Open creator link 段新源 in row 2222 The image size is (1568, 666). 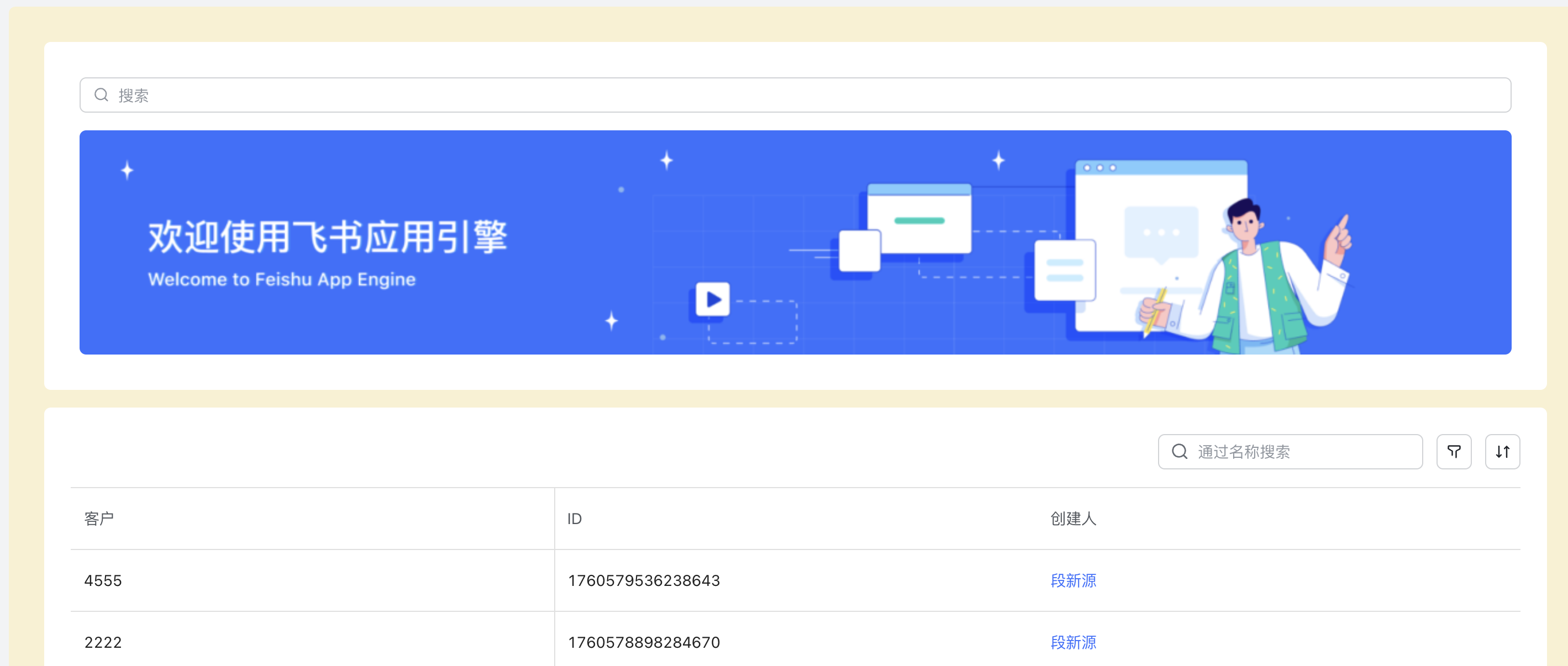1073,642
